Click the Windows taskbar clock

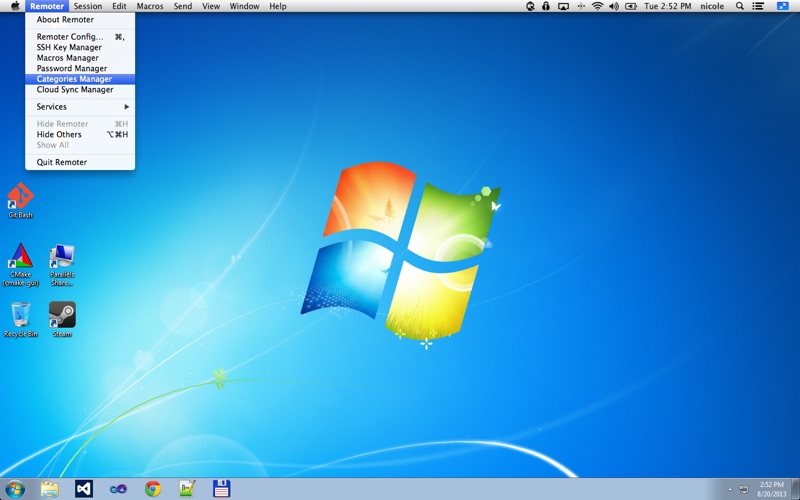click(x=771, y=489)
